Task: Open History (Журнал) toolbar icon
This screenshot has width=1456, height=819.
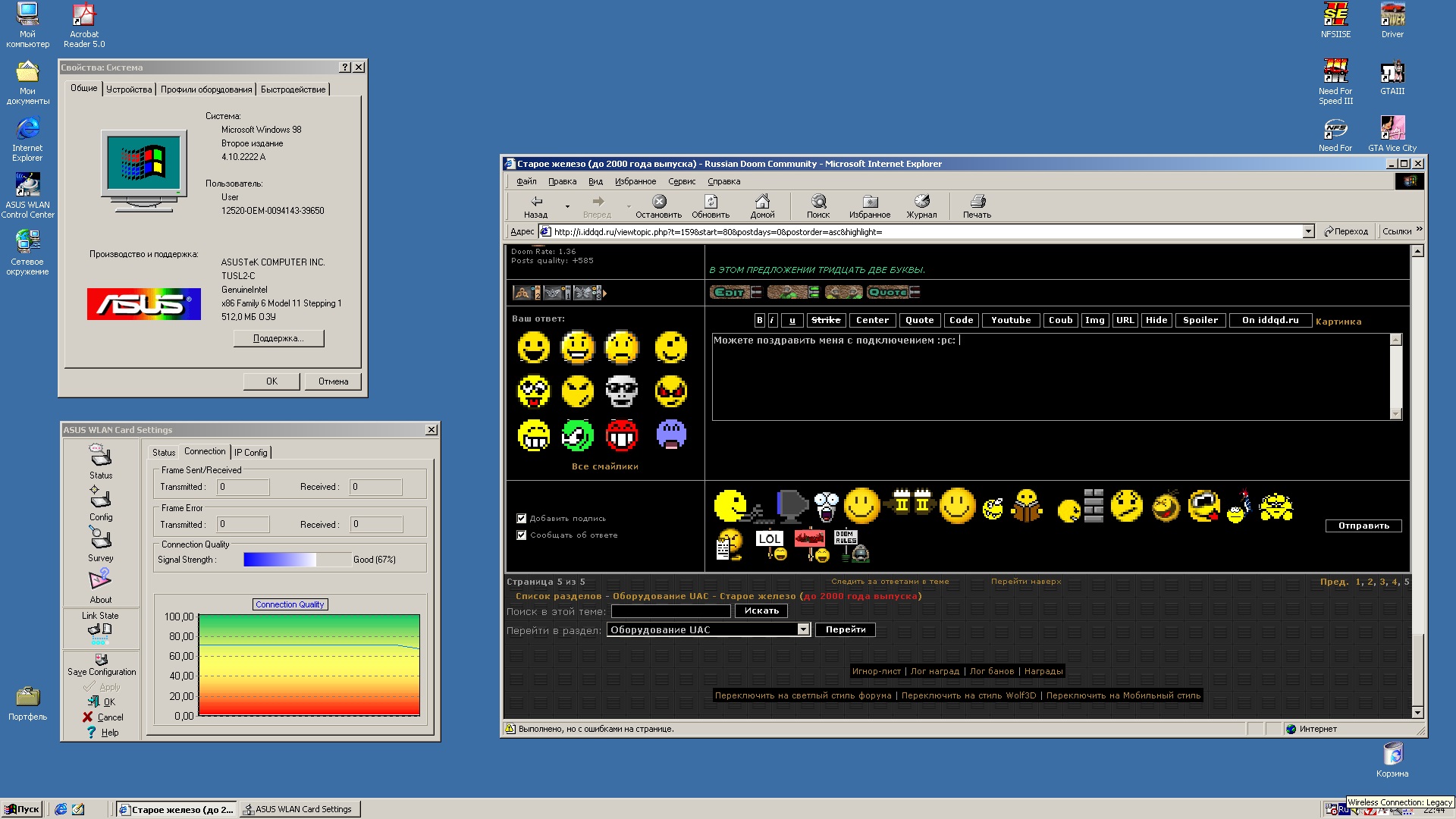Action: (921, 206)
